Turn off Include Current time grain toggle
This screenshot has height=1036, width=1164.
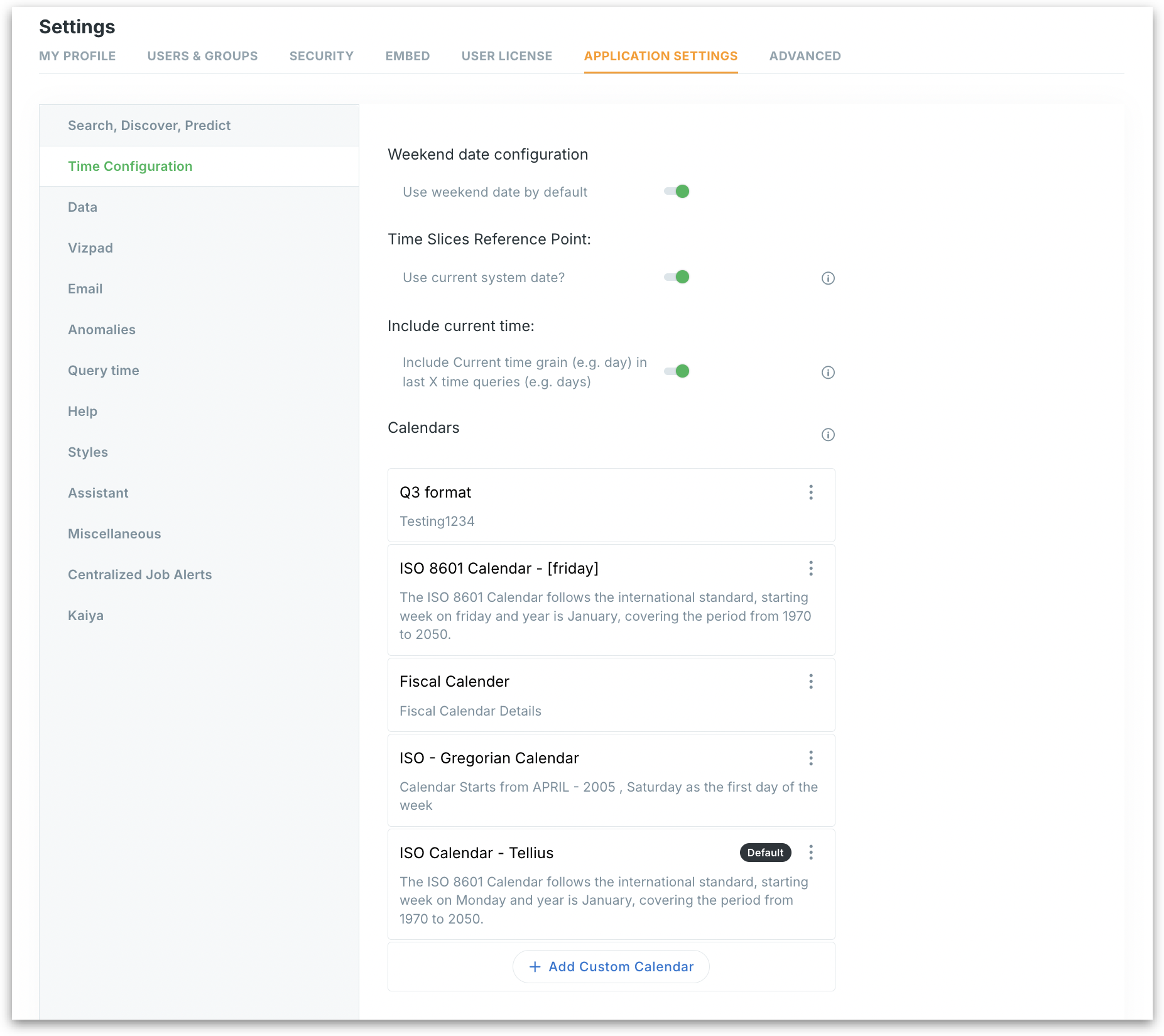coord(677,371)
